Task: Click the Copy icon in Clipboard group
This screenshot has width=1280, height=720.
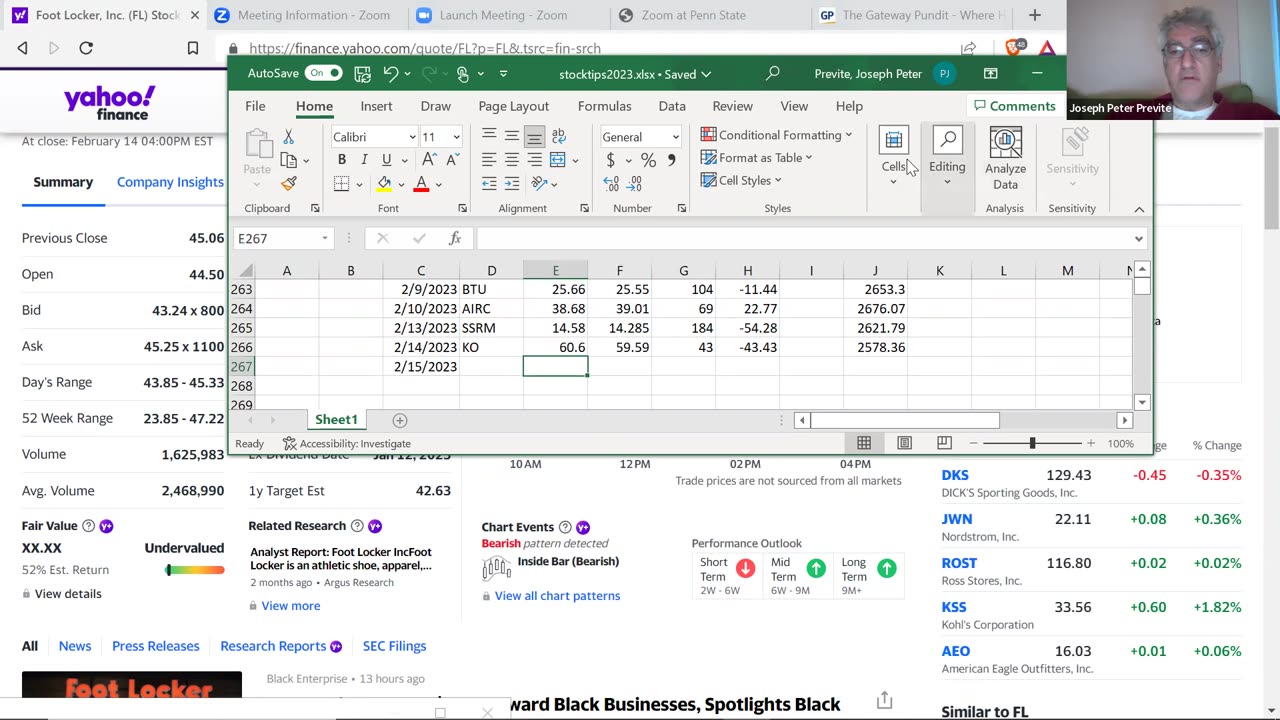Action: pos(288,160)
